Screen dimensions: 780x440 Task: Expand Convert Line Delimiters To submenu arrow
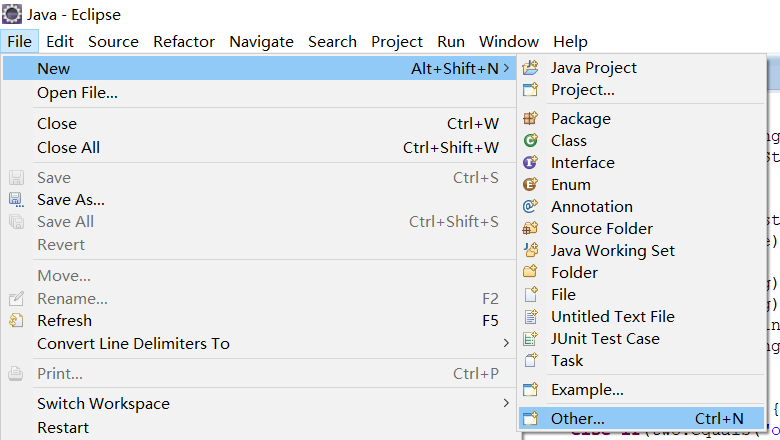[506, 343]
